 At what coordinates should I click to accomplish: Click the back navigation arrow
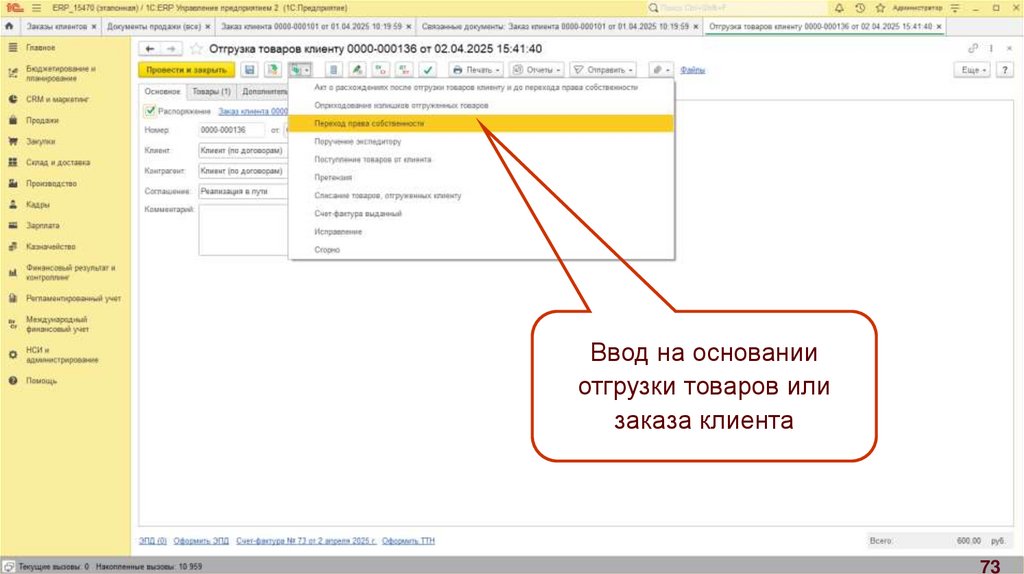150,48
